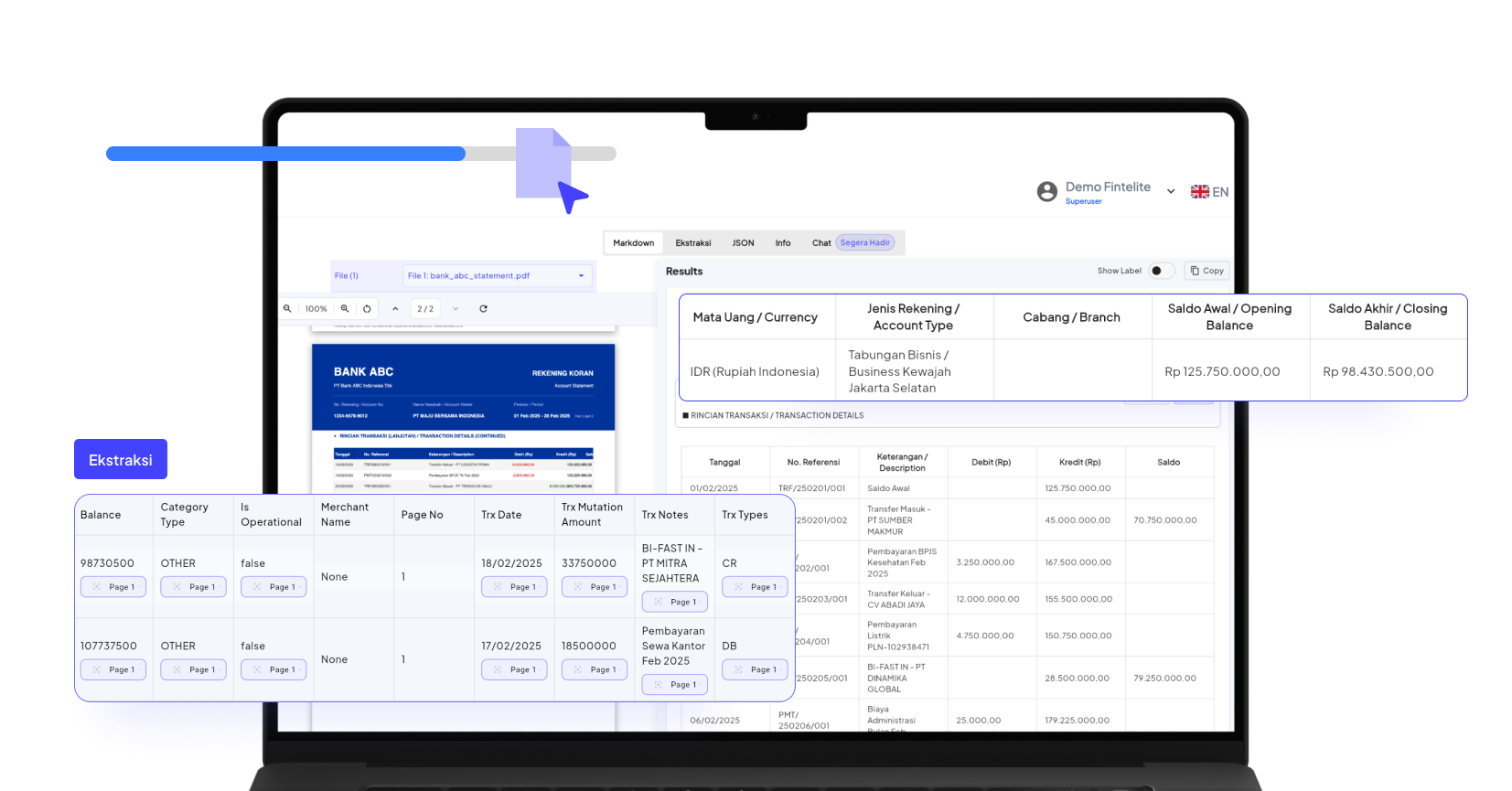Click the user avatar icon
The height and width of the screenshot is (791, 1512).
click(1046, 192)
